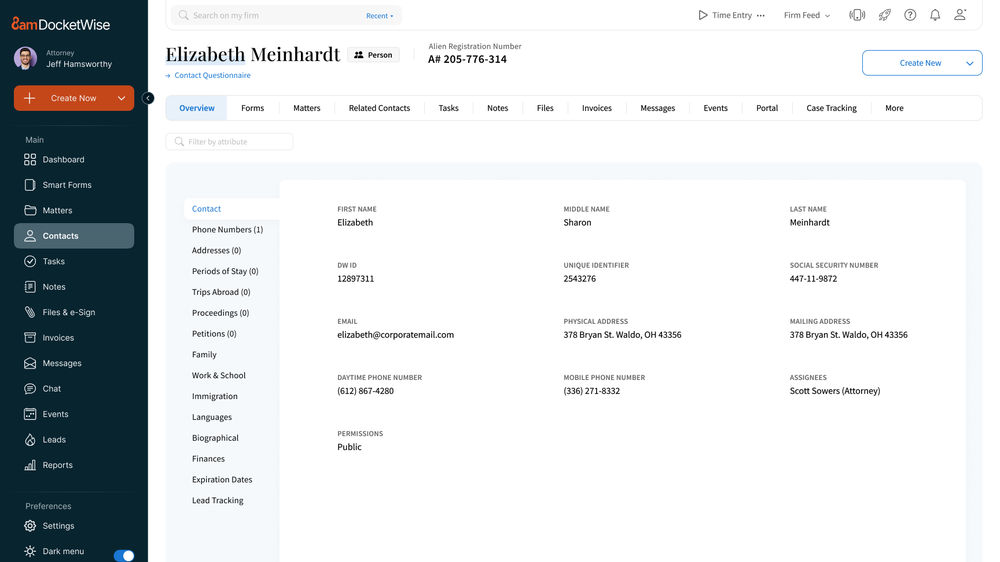Click the Tasks checkmark icon

coord(30,262)
